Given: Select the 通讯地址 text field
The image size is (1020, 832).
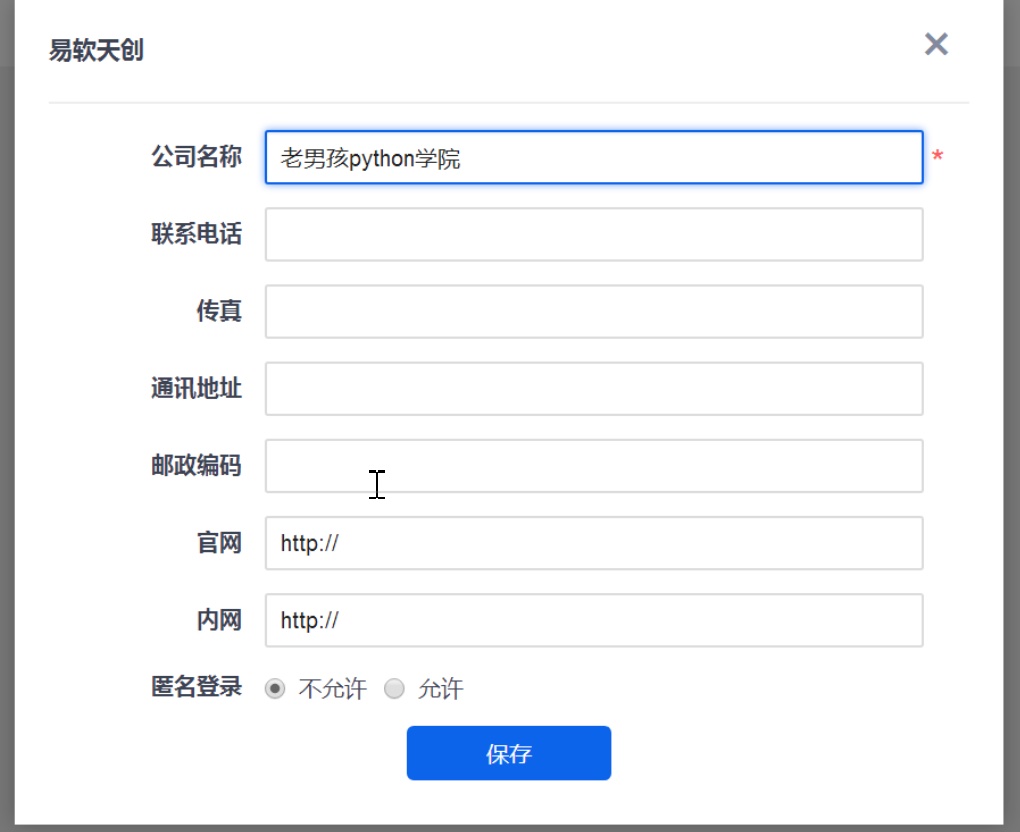Looking at the screenshot, I should [593, 389].
